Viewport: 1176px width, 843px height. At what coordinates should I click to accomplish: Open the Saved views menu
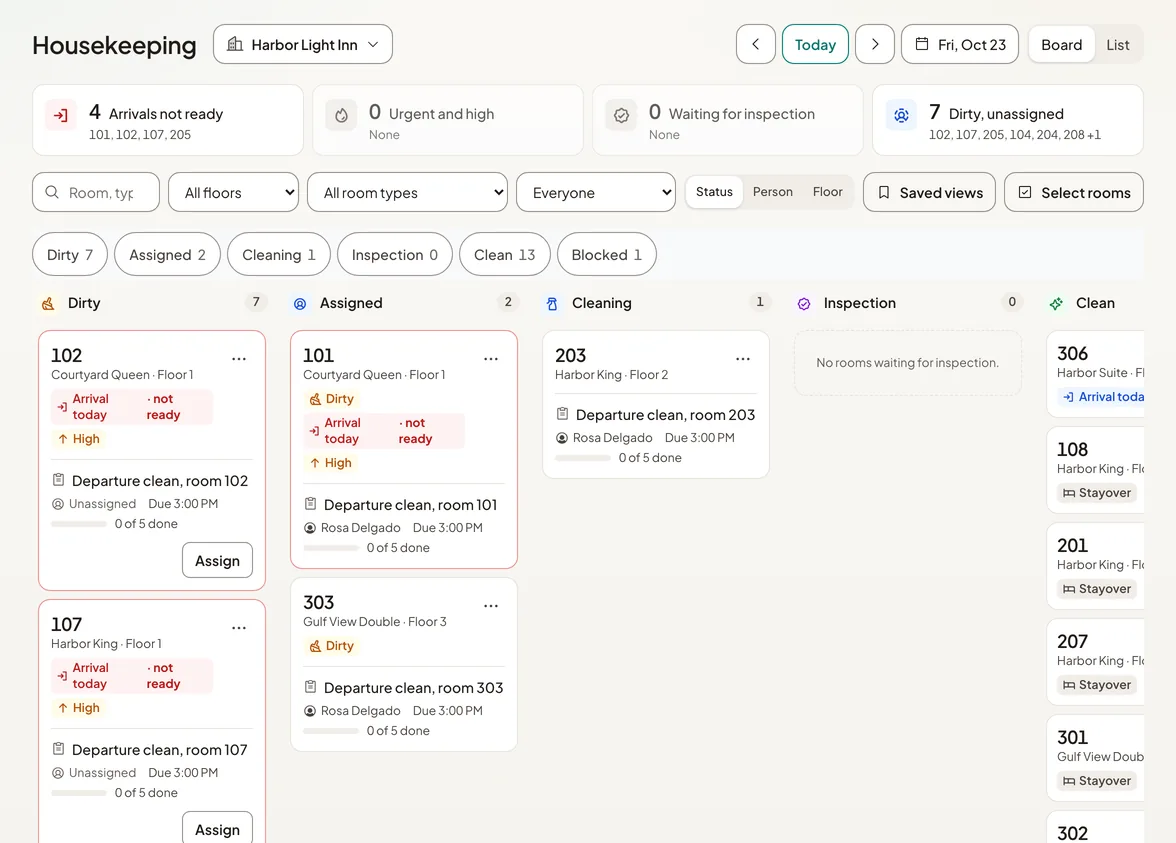929,193
